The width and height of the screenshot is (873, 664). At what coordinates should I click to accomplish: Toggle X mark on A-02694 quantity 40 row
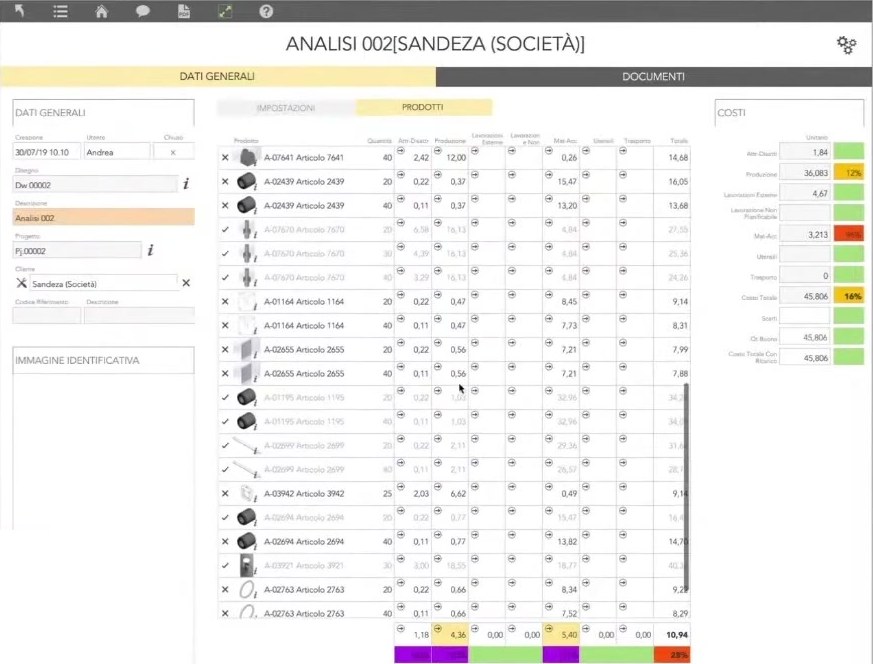225,542
